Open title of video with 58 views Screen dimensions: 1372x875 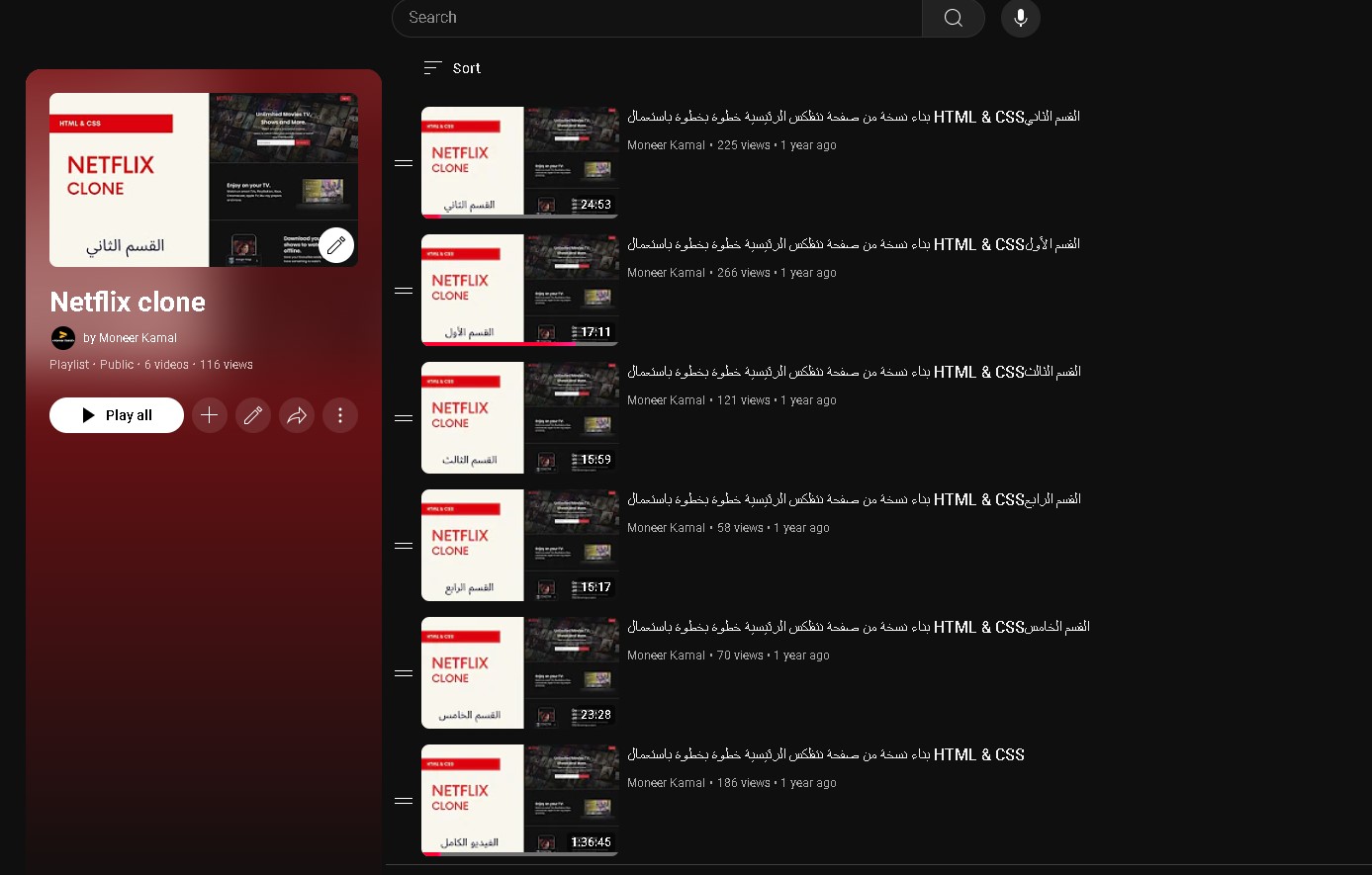[x=854, y=499]
